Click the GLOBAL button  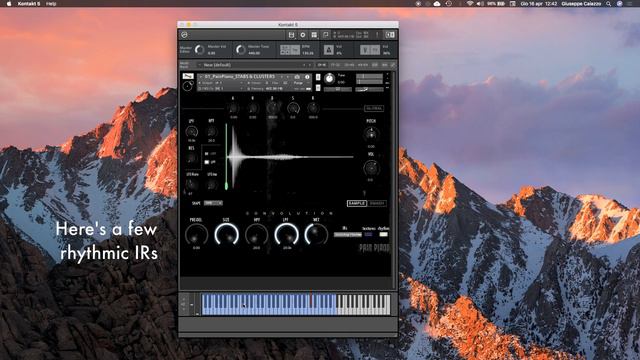(374, 108)
